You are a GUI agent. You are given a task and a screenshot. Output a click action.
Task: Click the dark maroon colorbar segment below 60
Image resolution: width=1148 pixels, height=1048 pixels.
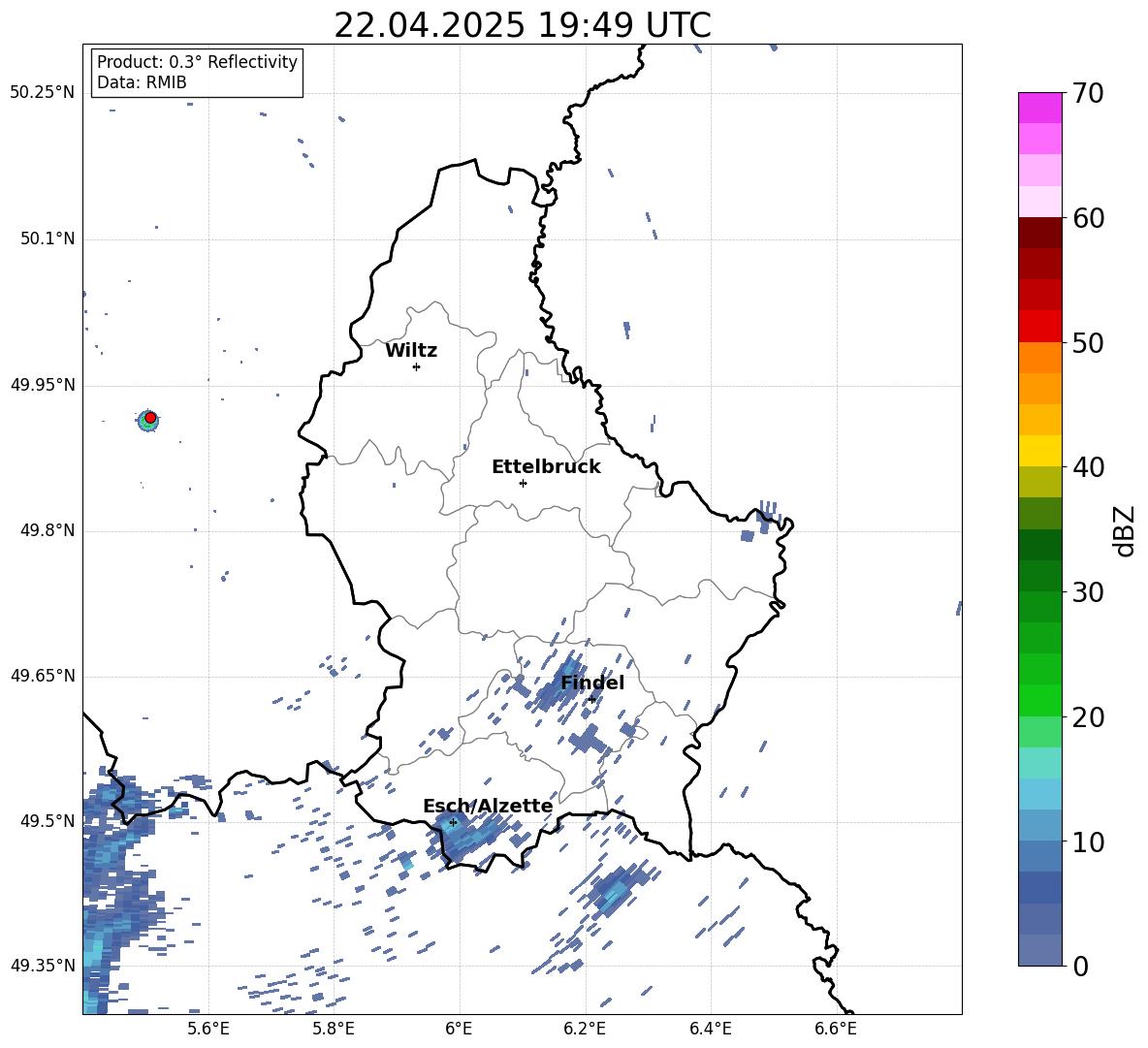click(x=1039, y=232)
